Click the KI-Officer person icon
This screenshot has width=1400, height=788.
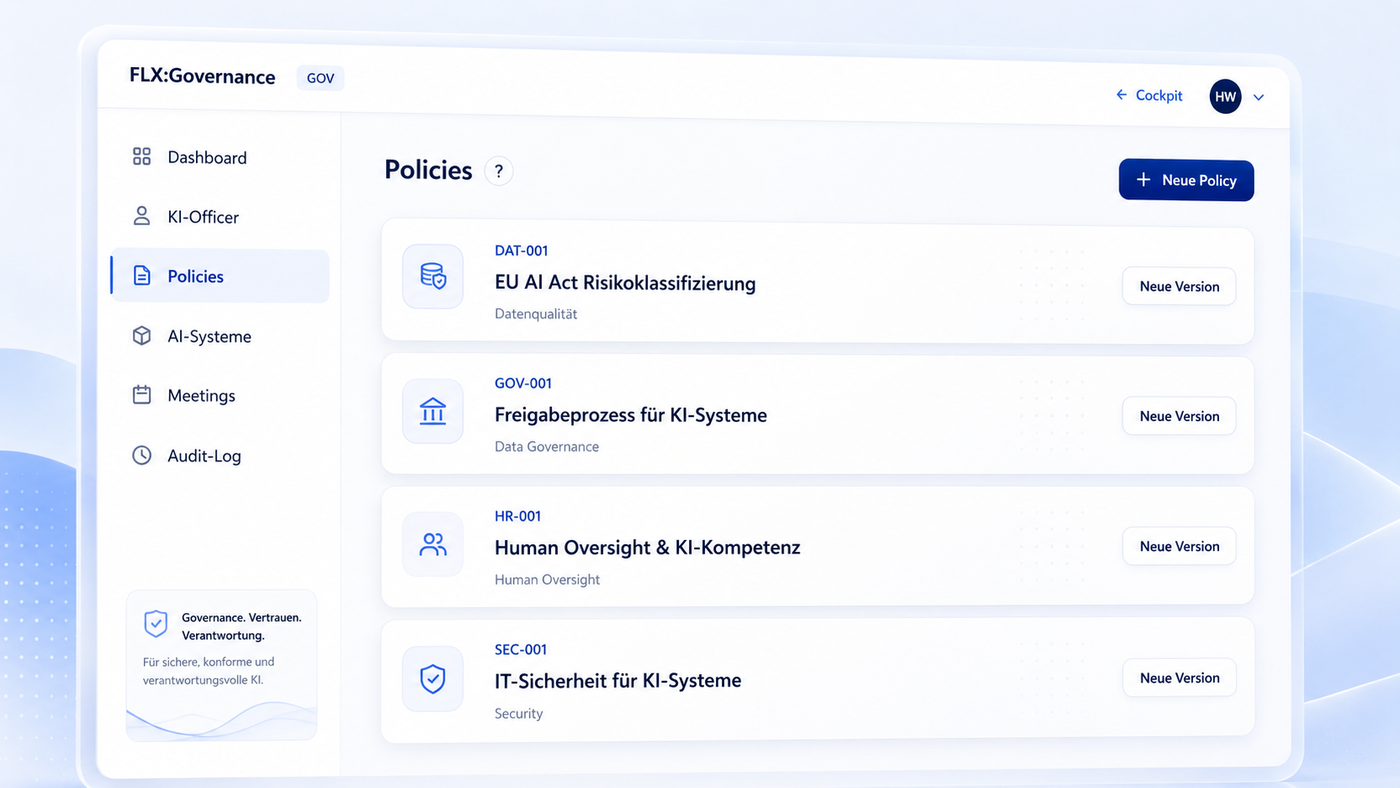pyautogui.click(x=142, y=216)
